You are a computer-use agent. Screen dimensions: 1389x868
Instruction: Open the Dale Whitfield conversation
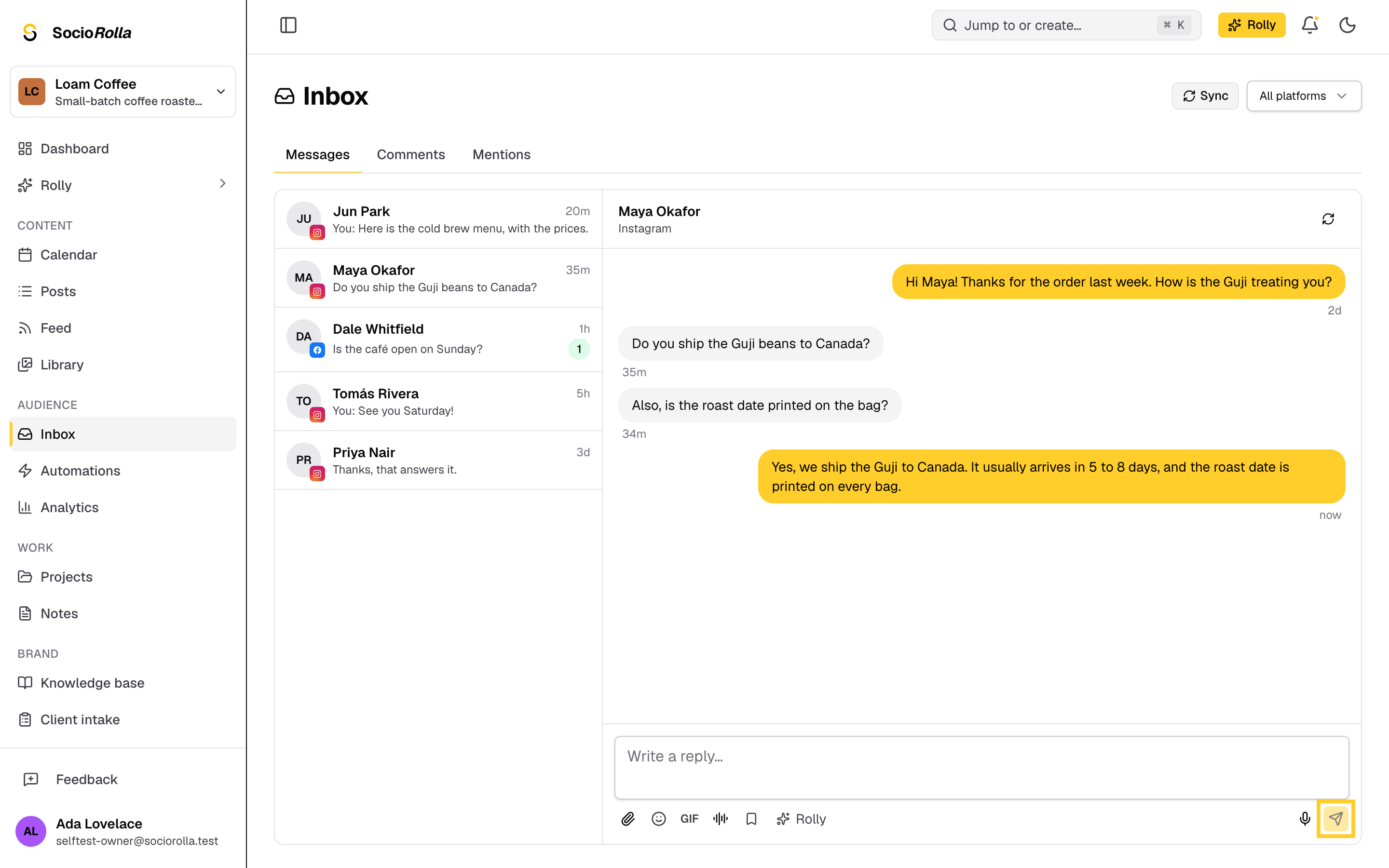click(x=438, y=339)
